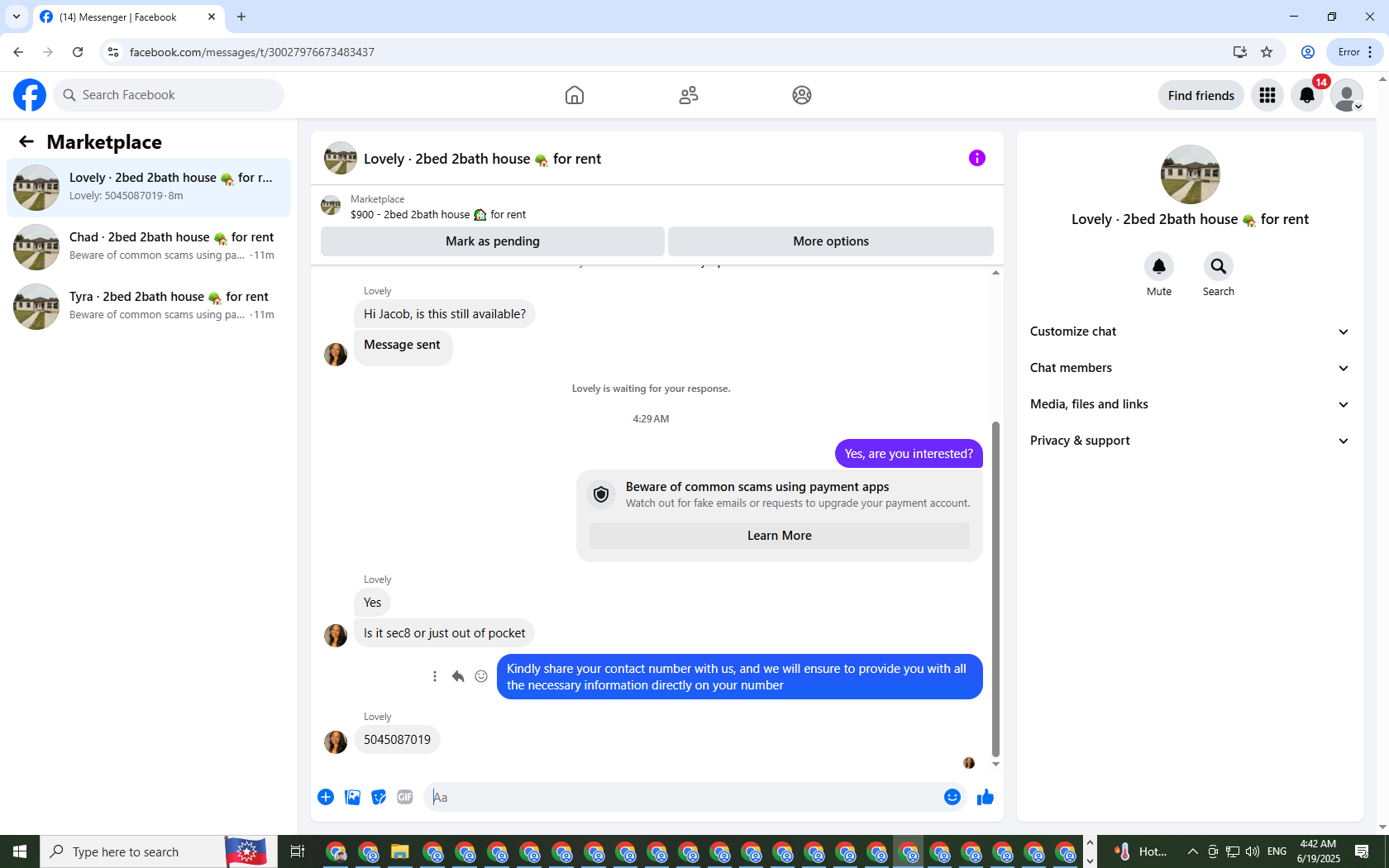Image resolution: width=1389 pixels, height=868 pixels.
Task: Open the account profile avatar menu
Action: [1347, 95]
